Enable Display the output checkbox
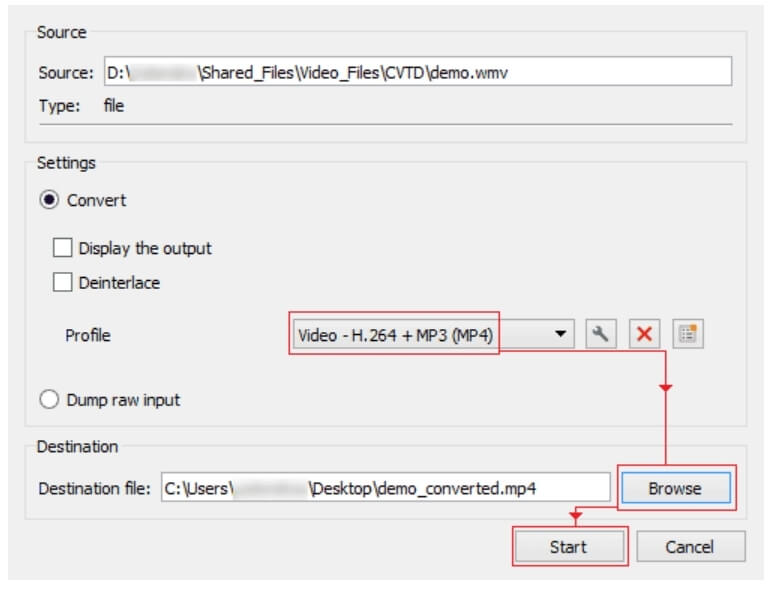The width and height of the screenshot is (778, 590). (63, 248)
